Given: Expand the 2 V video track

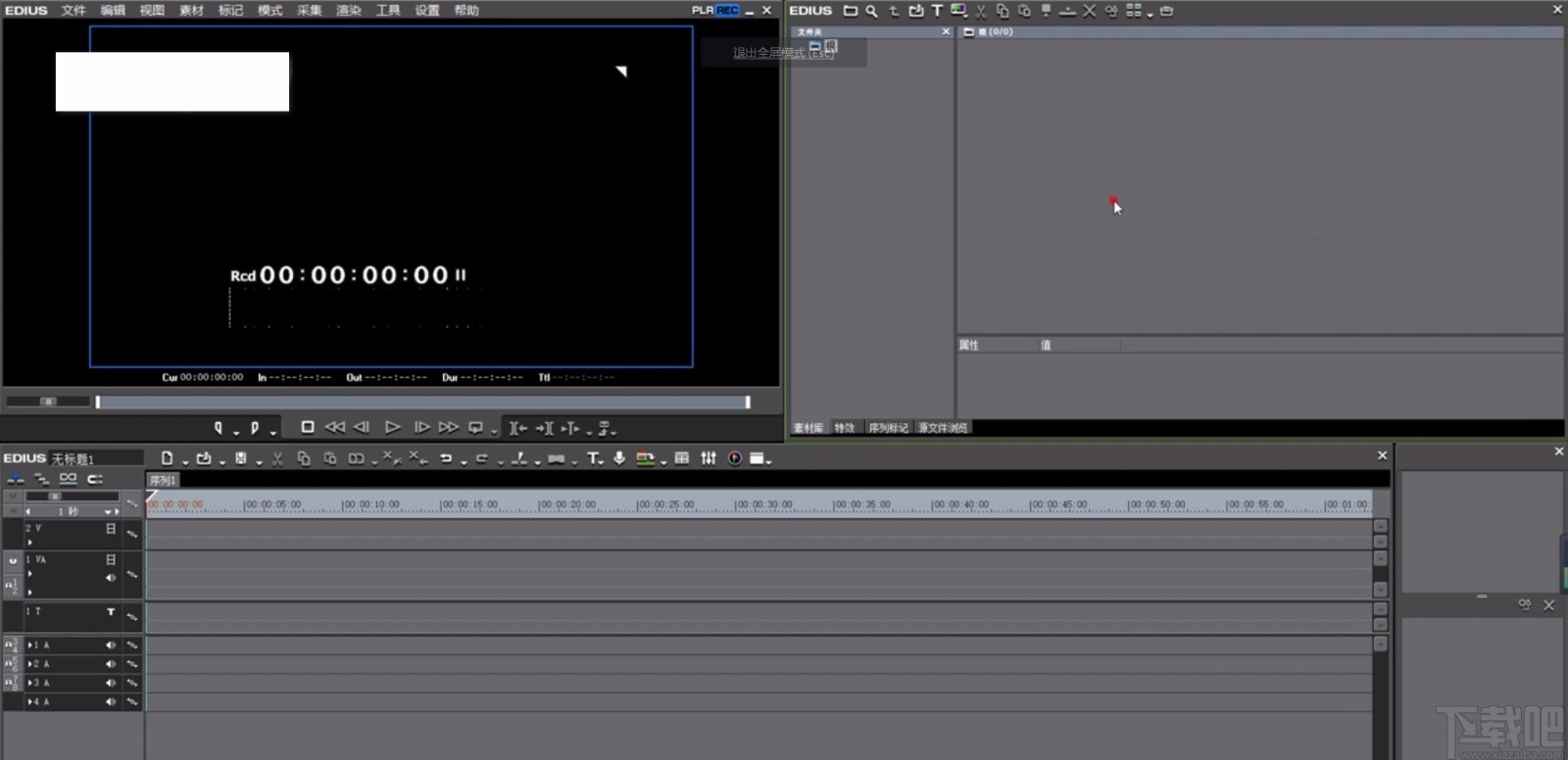Looking at the screenshot, I should 29,542.
